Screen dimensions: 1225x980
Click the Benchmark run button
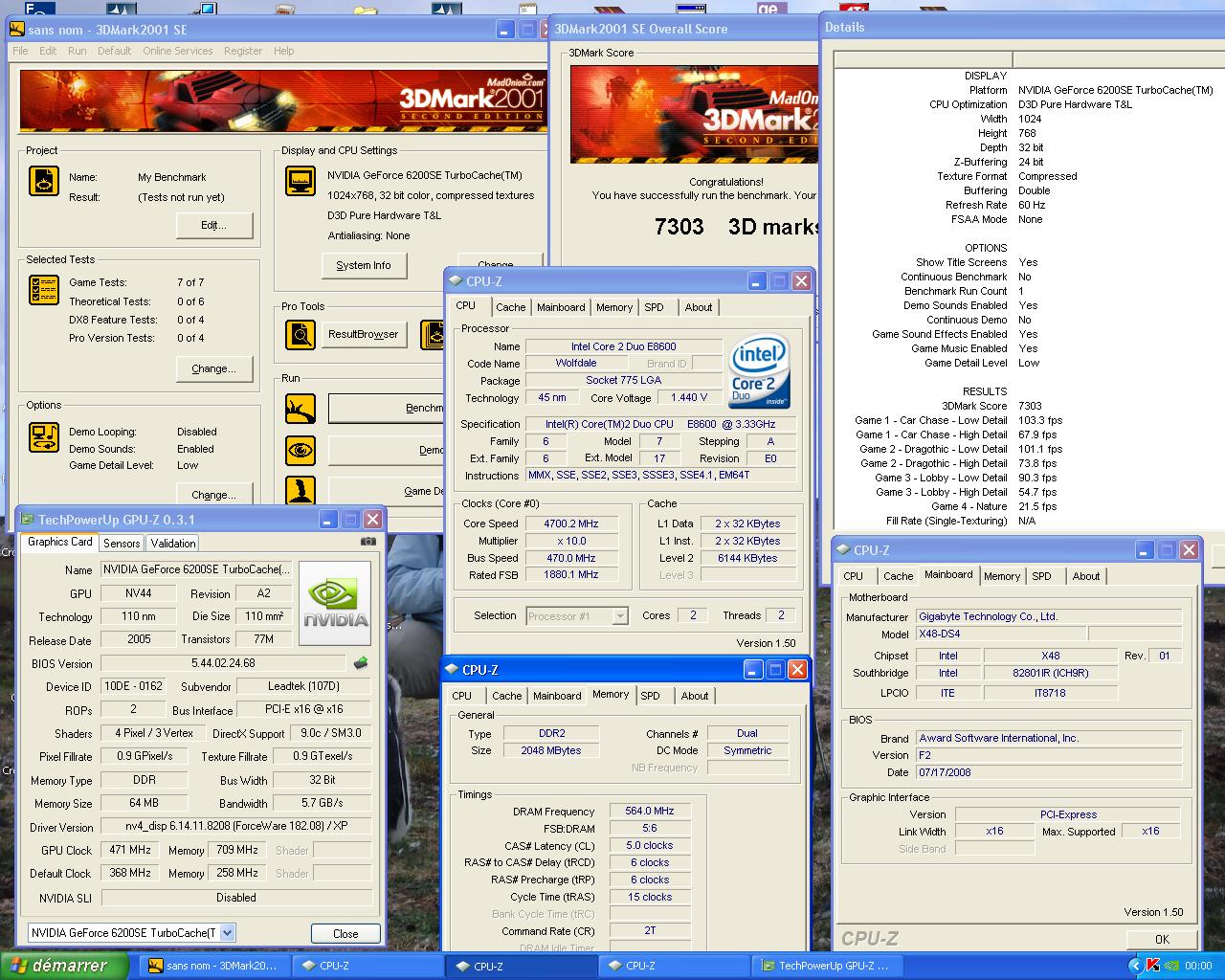click(x=387, y=408)
